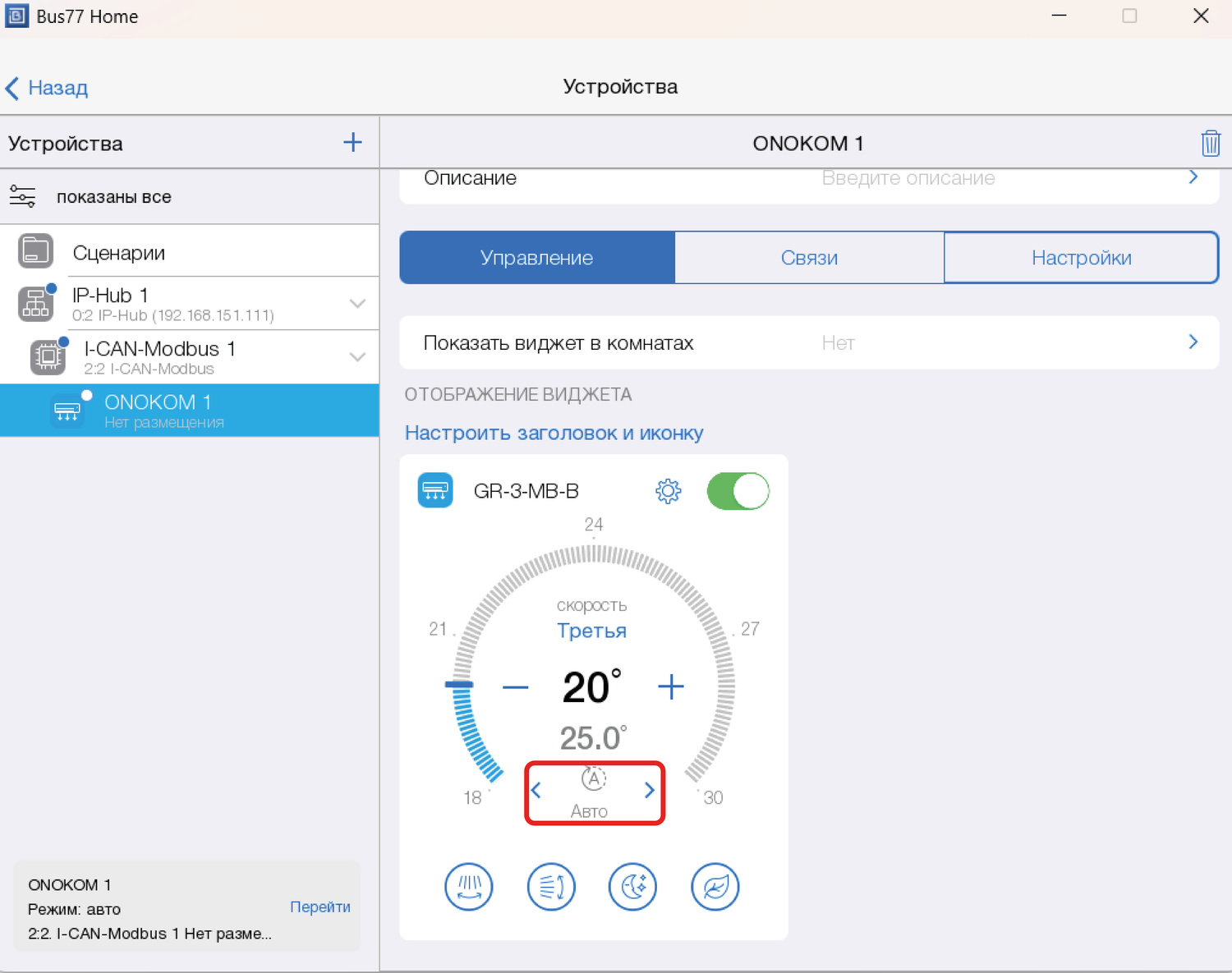Collapse the IP-Hub 1 tree node
The image size is (1232, 973).
tap(357, 304)
